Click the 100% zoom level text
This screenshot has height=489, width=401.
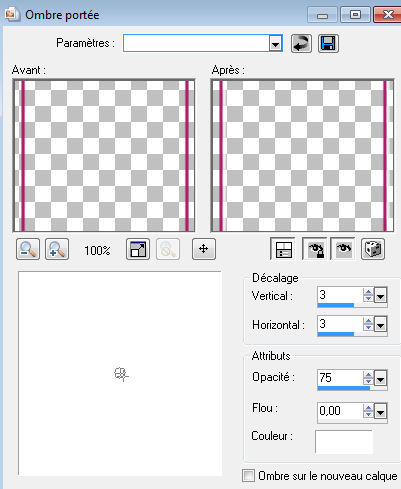(97, 250)
